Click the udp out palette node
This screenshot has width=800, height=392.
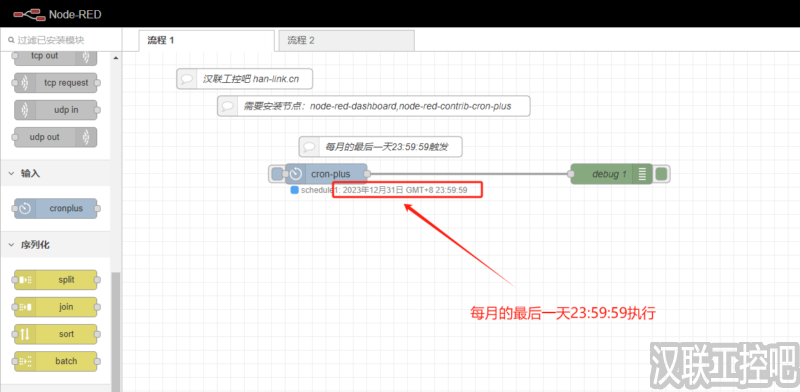(x=56, y=137)
